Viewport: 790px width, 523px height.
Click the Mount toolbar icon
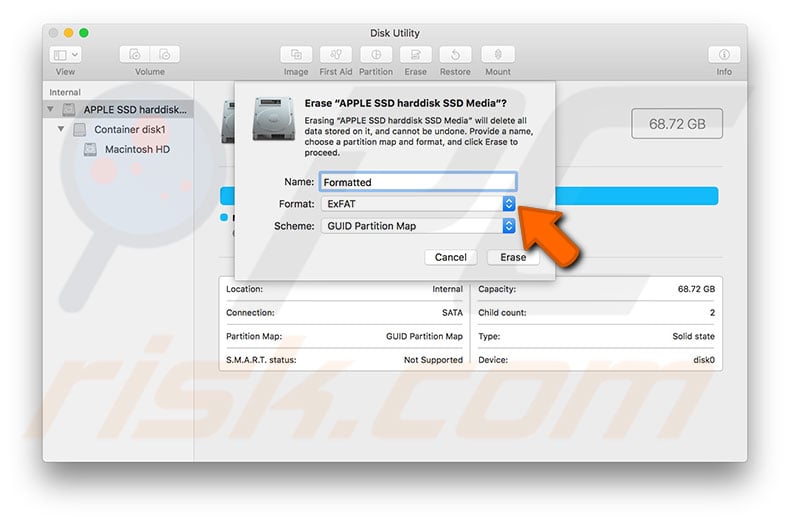497,56
